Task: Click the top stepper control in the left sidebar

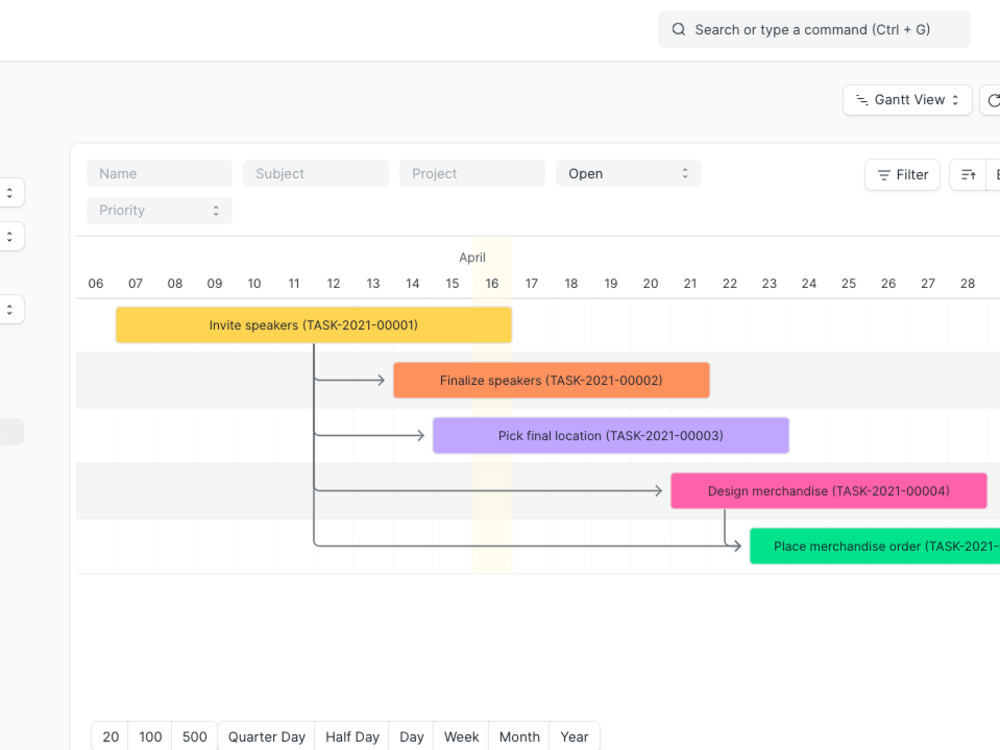Action: [8, 192]
